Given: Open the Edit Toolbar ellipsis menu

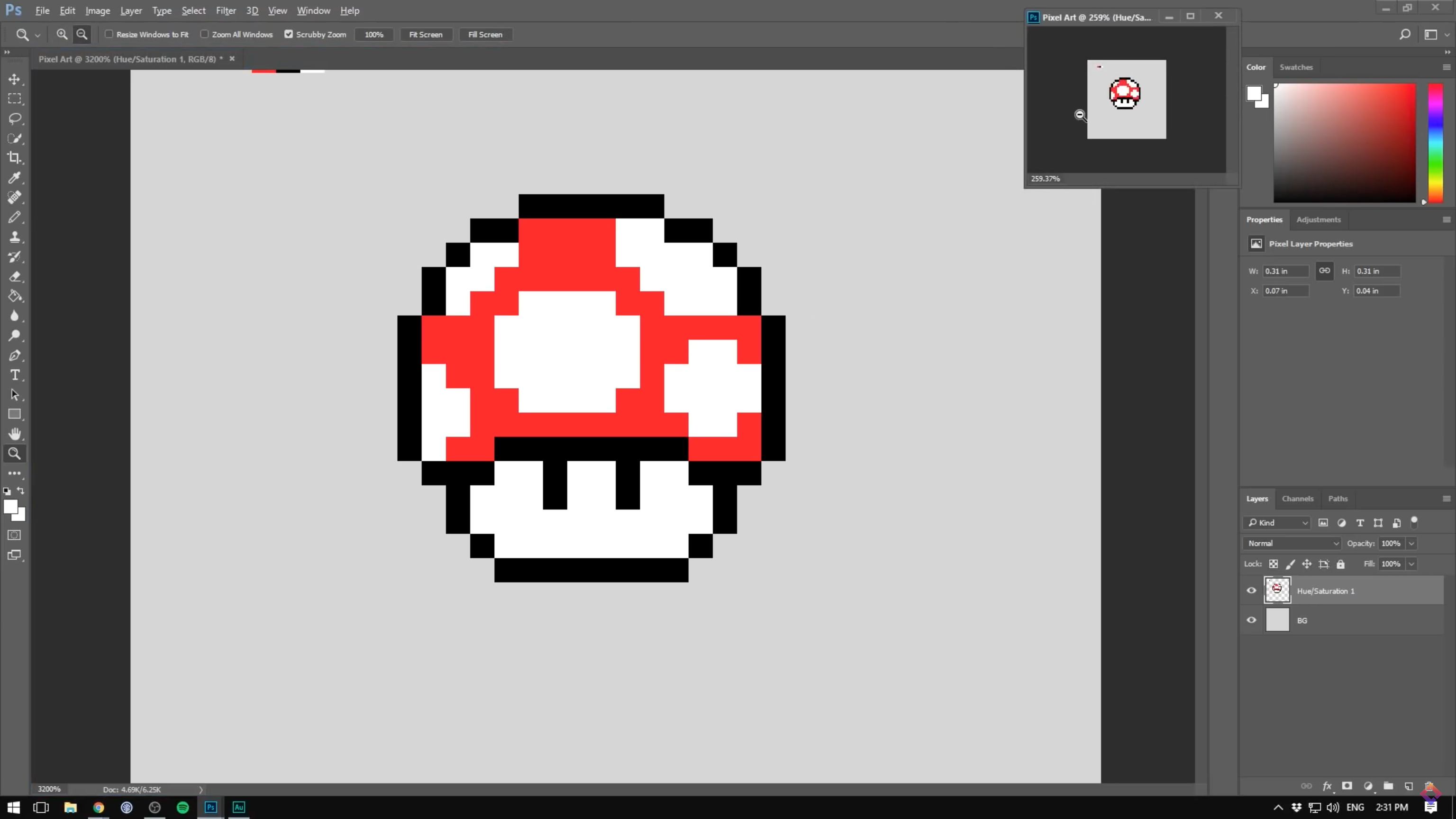Looking at the screenshot, I should (x=15, y=473).
